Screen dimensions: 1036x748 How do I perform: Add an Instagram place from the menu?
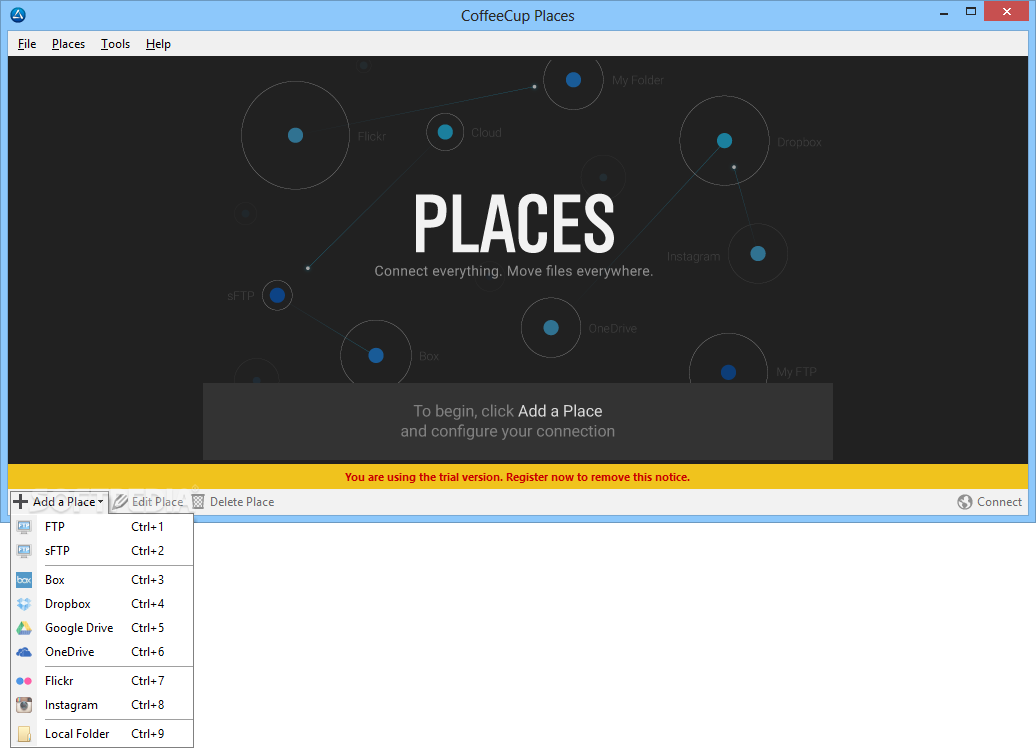coord(102,705)
